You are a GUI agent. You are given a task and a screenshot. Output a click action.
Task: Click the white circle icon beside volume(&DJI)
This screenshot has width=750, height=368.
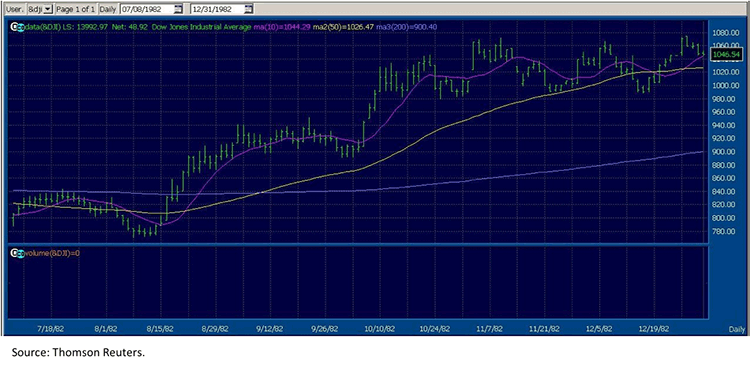pos(14,253)
